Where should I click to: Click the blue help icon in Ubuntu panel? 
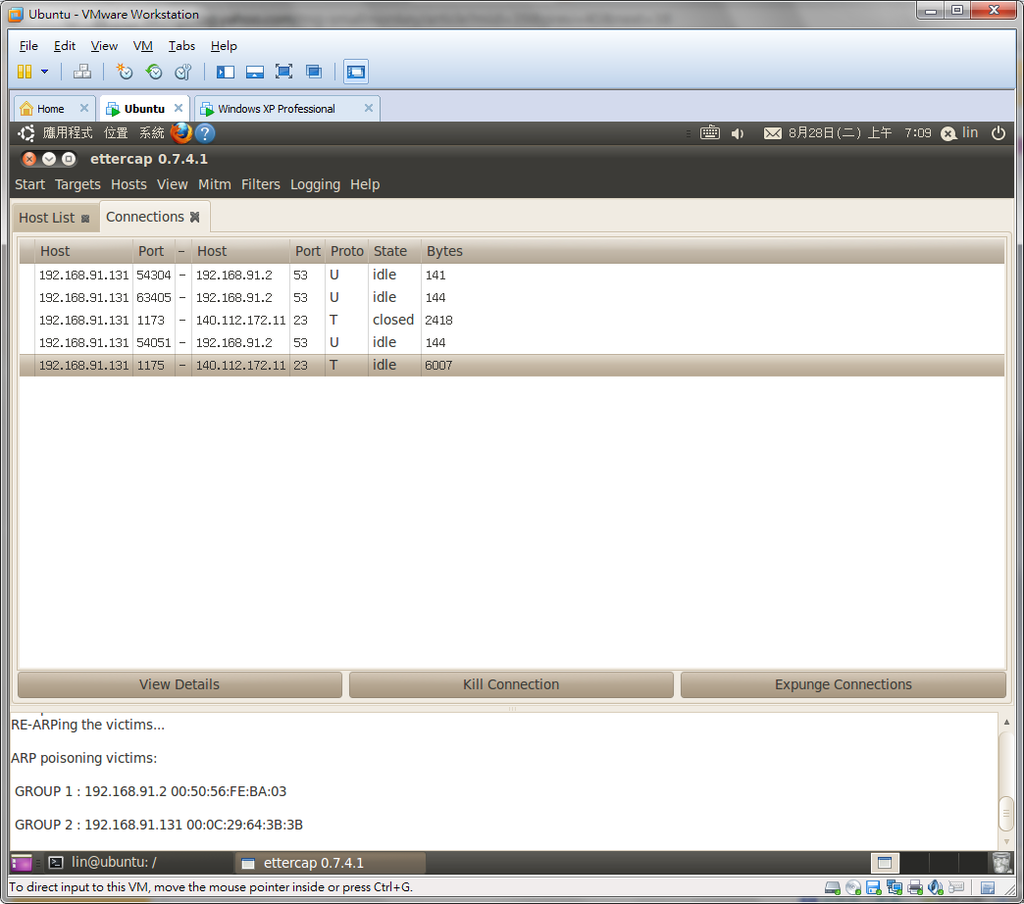(205, 133)
